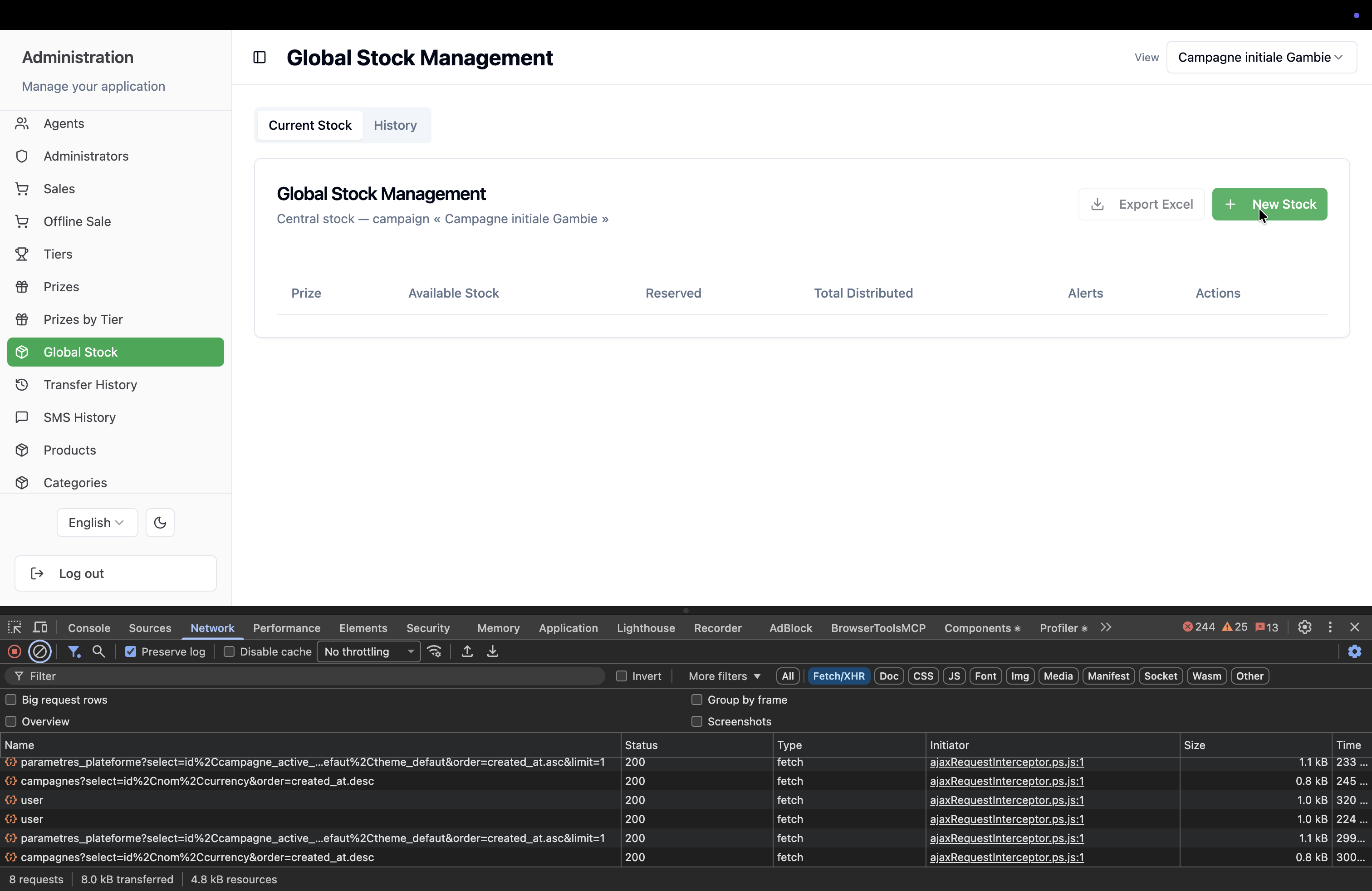This screenshot has width=1372, height=891.
Task: Open network search magnifier
Action: (x=99, y=652)
